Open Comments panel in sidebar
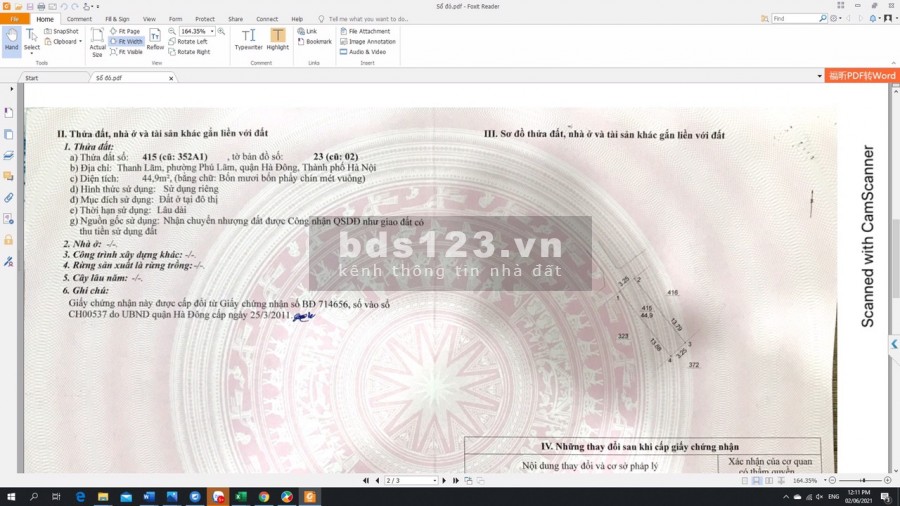900x506 pixels. [9, 176]
